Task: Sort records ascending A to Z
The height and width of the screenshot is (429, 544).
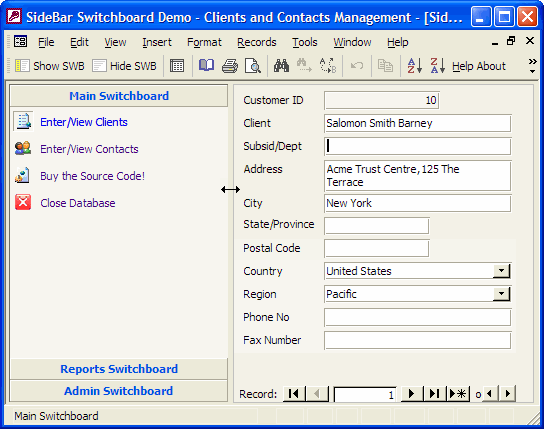Action: click(415, 66)
